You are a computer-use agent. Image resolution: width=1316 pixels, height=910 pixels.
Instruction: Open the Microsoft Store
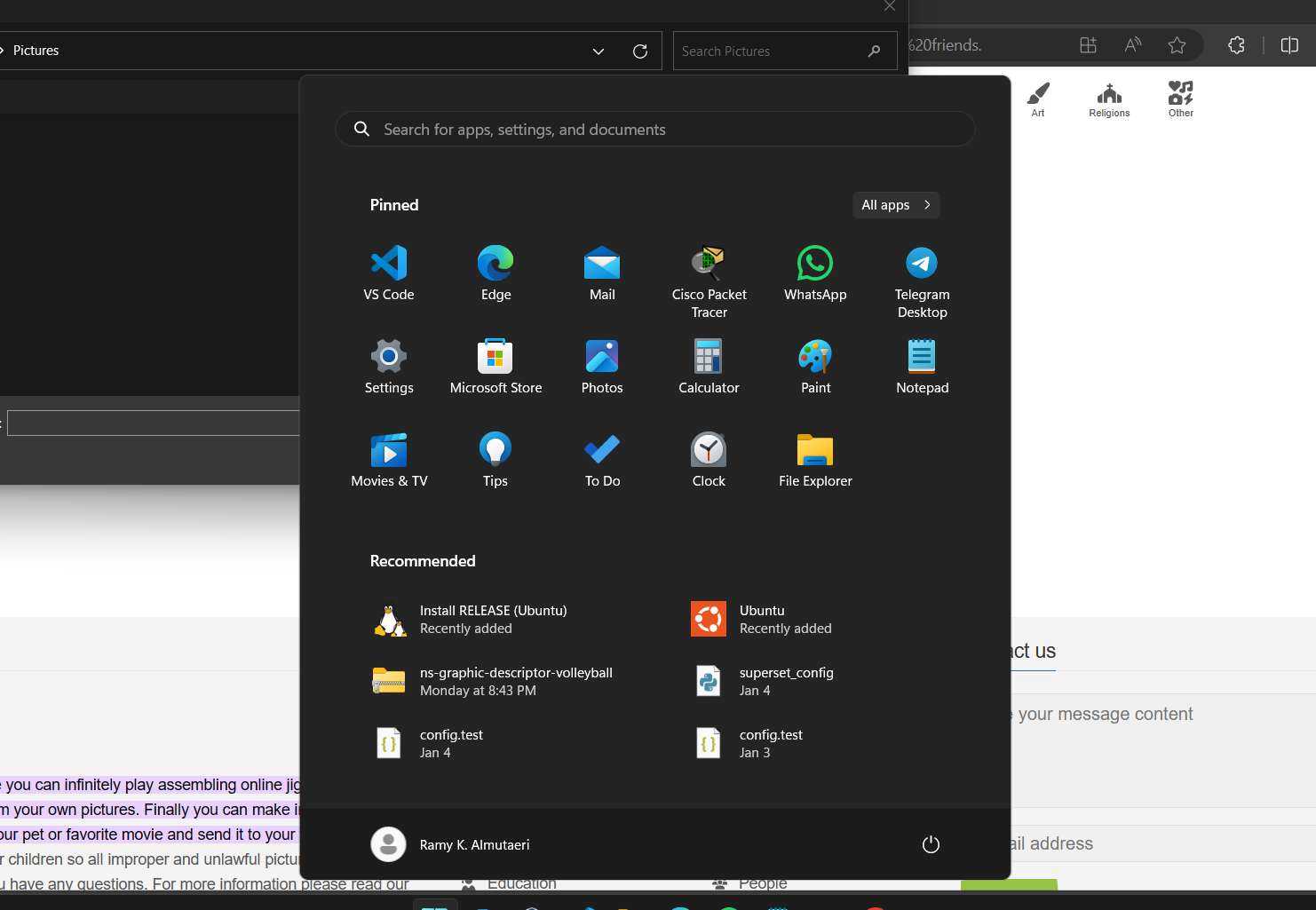495,367
